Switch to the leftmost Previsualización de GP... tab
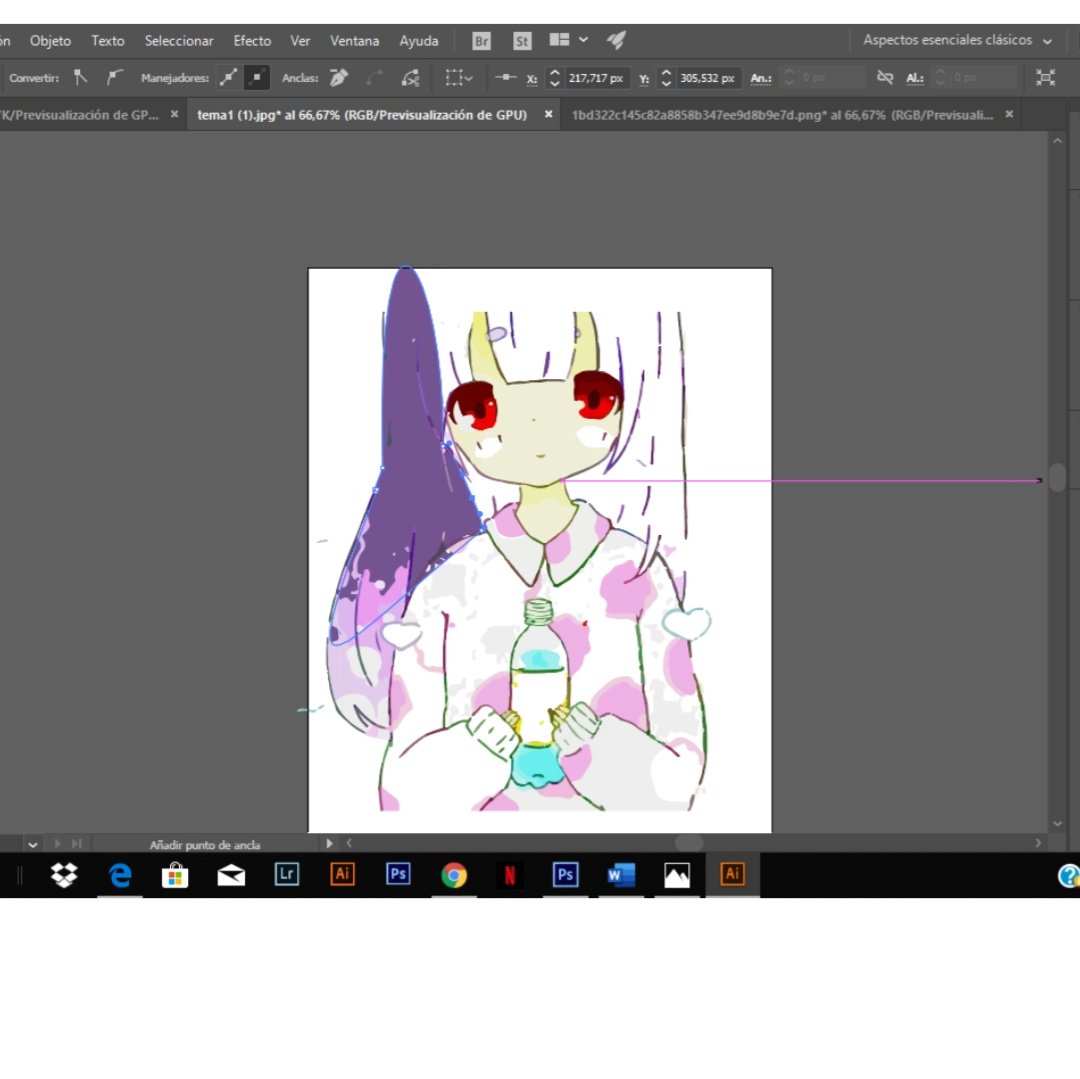Image resolution: width=1080 pixels, height=1079 pixels. pos(79,115)
